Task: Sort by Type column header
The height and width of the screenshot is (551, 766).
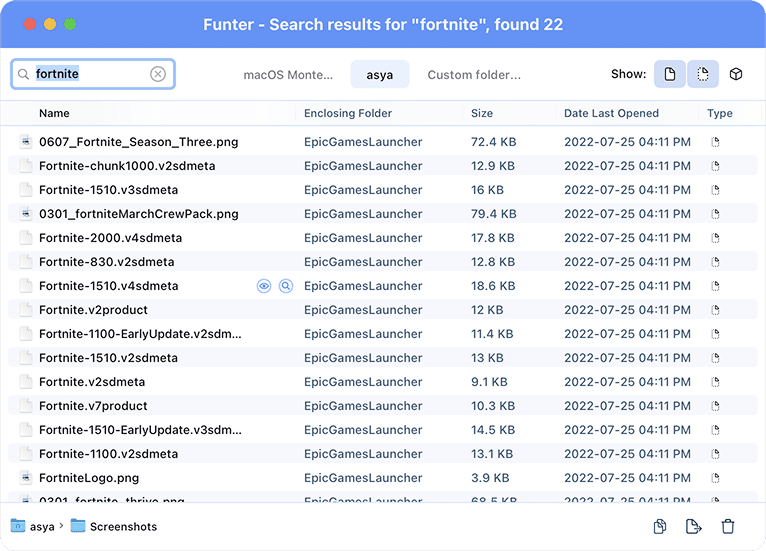Action: pyautogui.click(x=720, y=113)
